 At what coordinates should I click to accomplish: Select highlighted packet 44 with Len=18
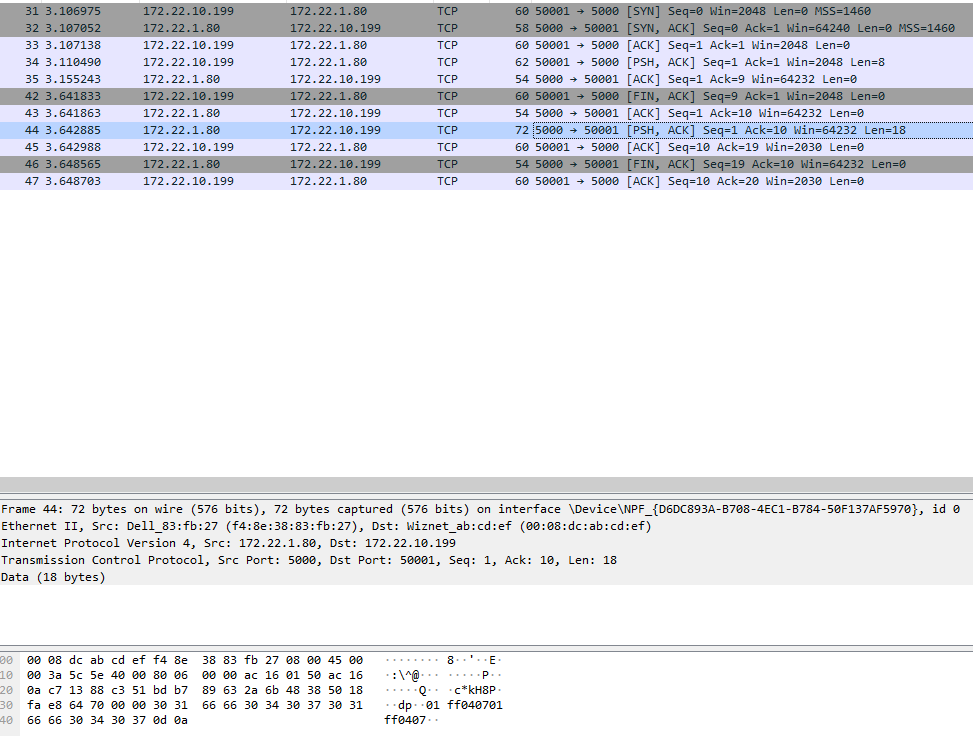[486, 130]
